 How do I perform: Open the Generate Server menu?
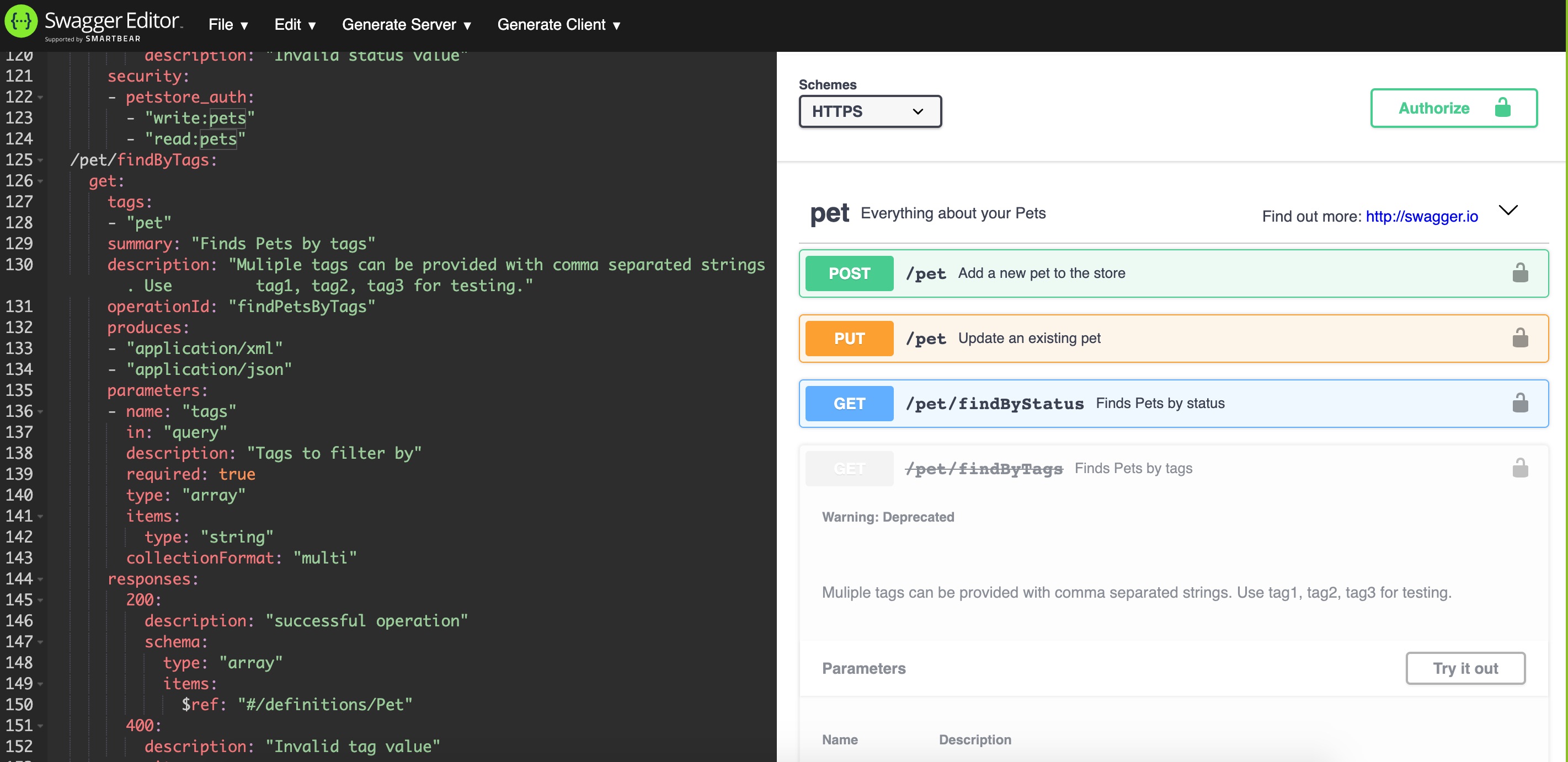coord(407,25)
